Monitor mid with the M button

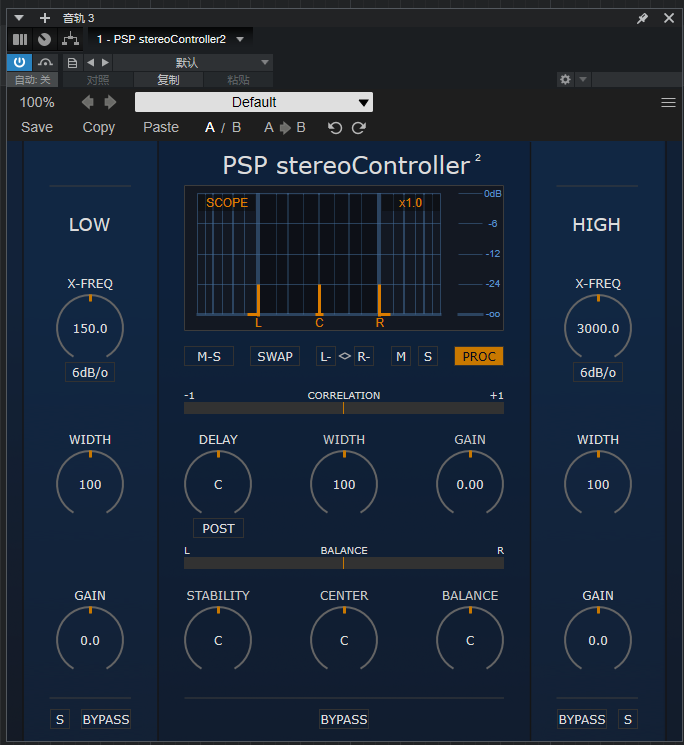(401, 356)
